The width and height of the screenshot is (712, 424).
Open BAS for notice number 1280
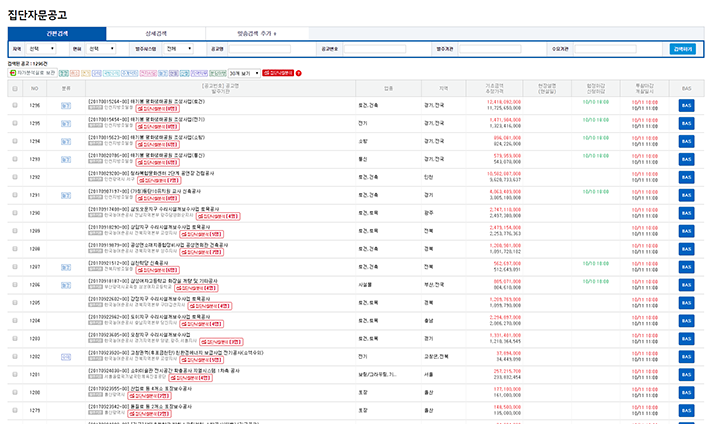coord(686,393)
